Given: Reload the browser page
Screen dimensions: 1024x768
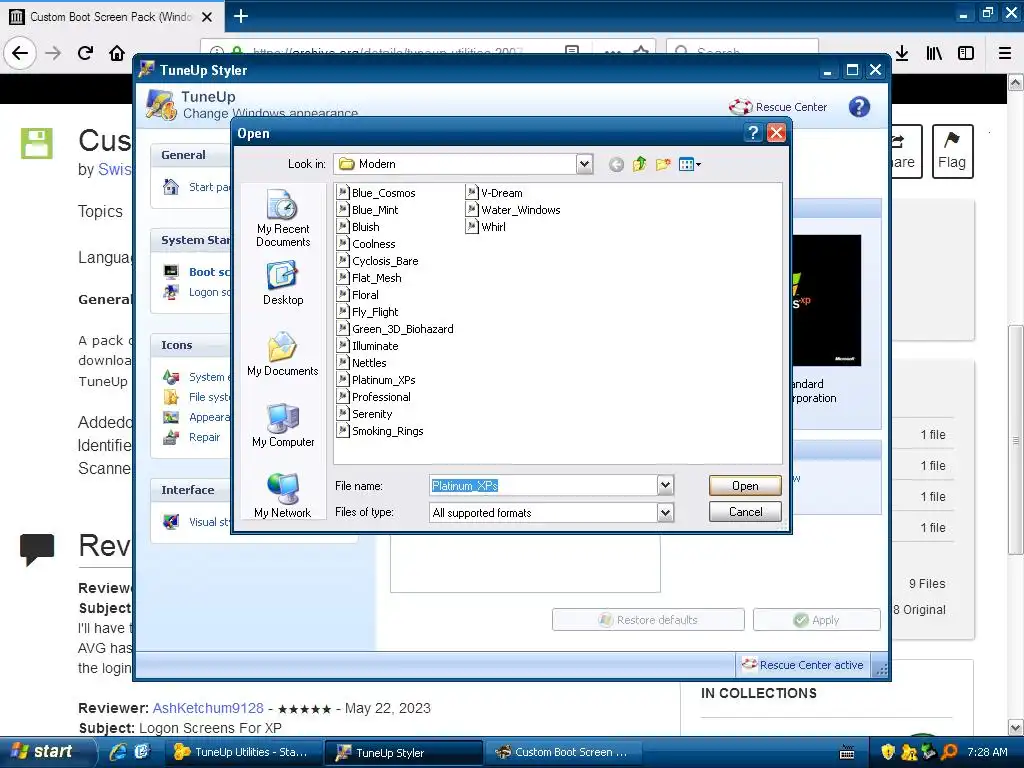Looking at the screenshot, I should click(85, 53).
